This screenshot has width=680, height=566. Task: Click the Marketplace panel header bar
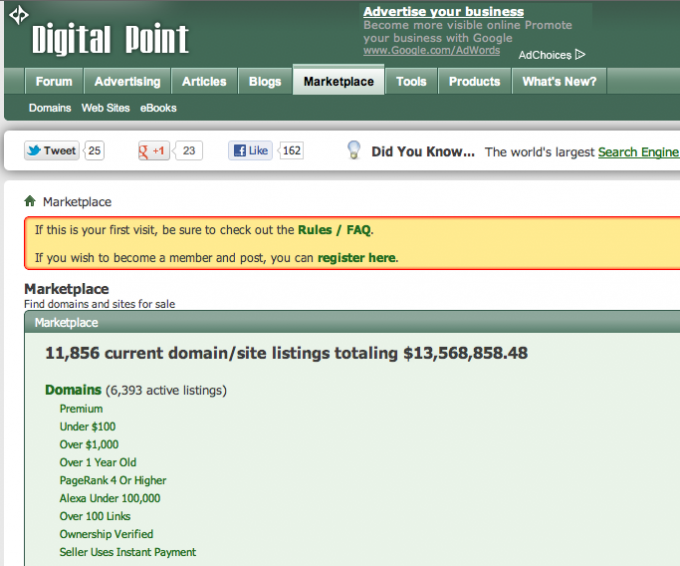pos(352,323)
